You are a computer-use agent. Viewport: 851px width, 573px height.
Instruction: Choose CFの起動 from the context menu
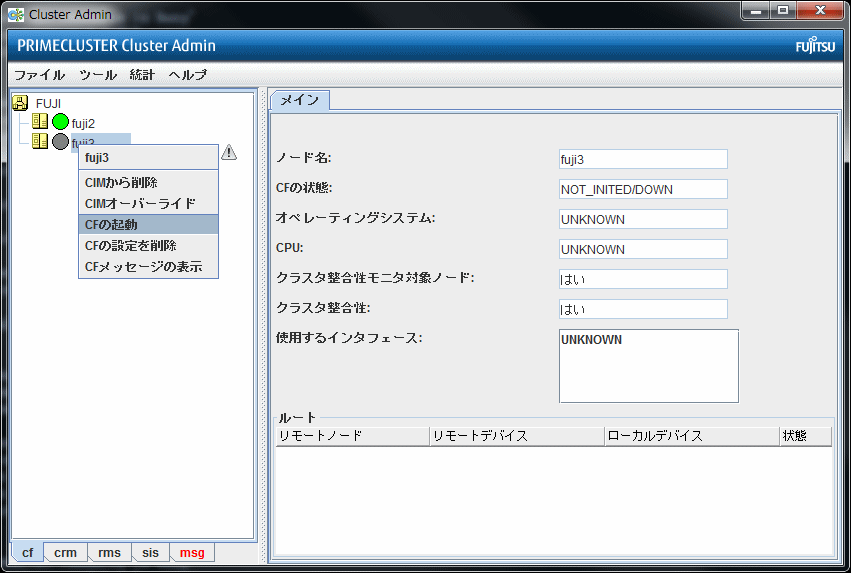pyautogui.click(x=148, y=224)
